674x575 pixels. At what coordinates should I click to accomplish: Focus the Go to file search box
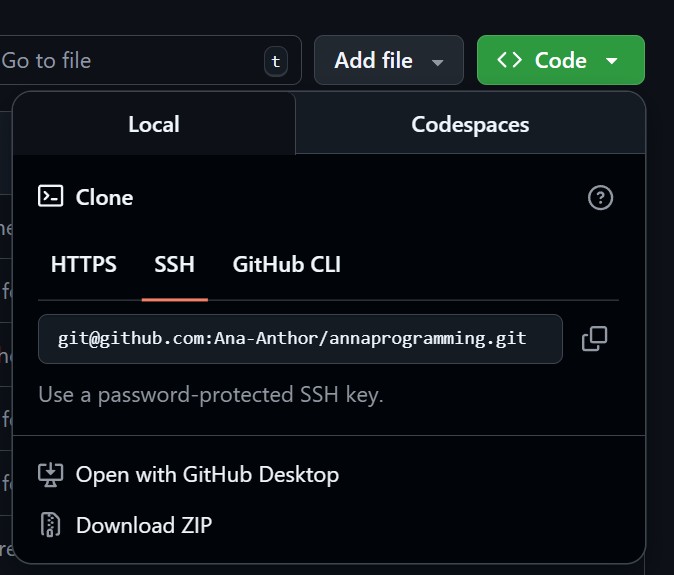[x=150, y=60]
